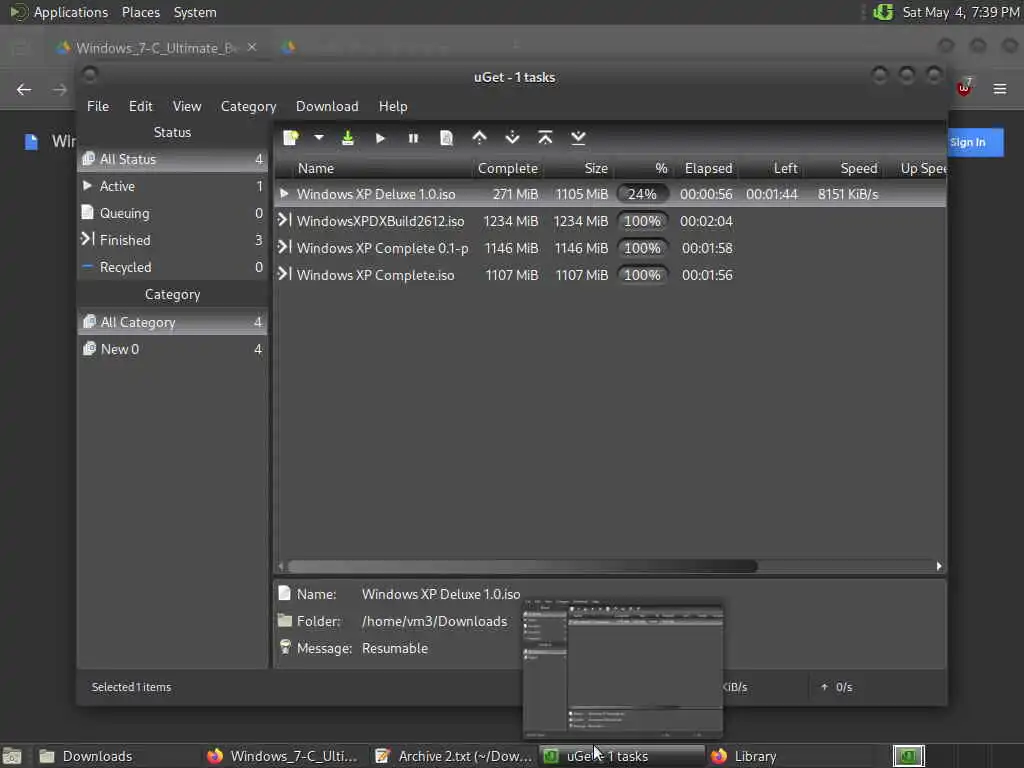The image size is (1024, 768).
Task: Move selected download up one position
Action: tap(479, 138)
